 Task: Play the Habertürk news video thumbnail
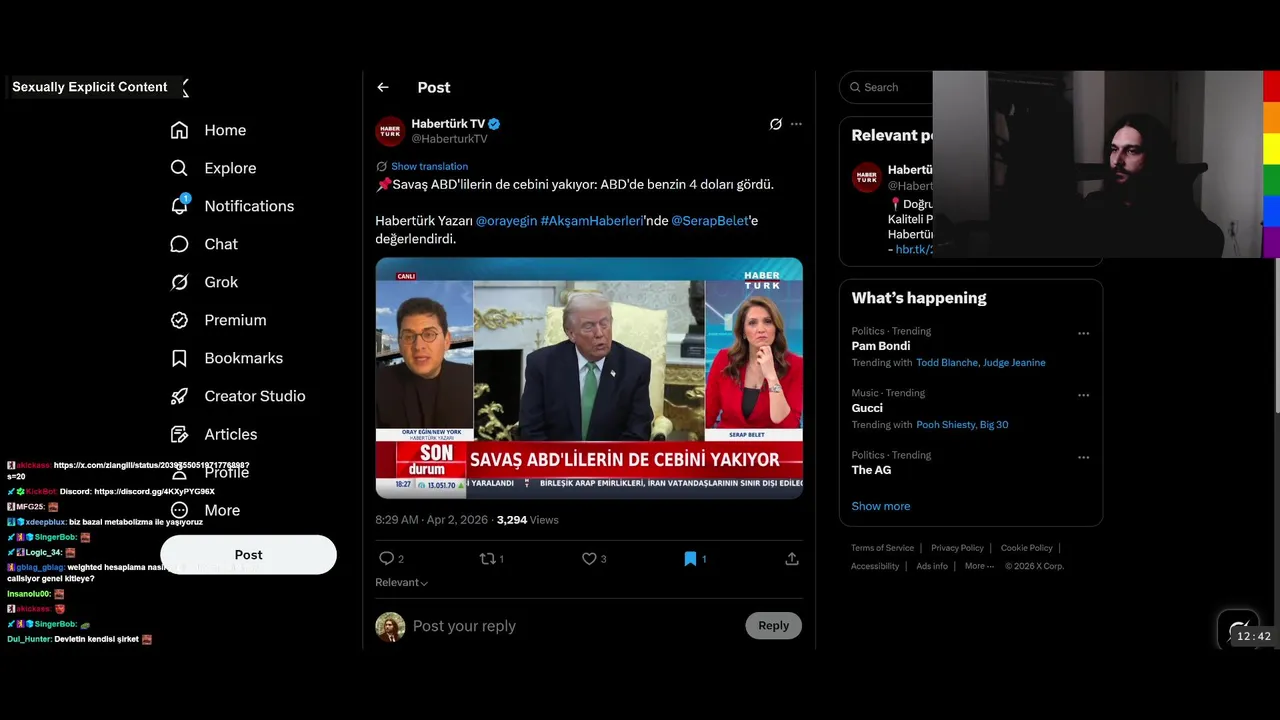click(x=589, y=378)
